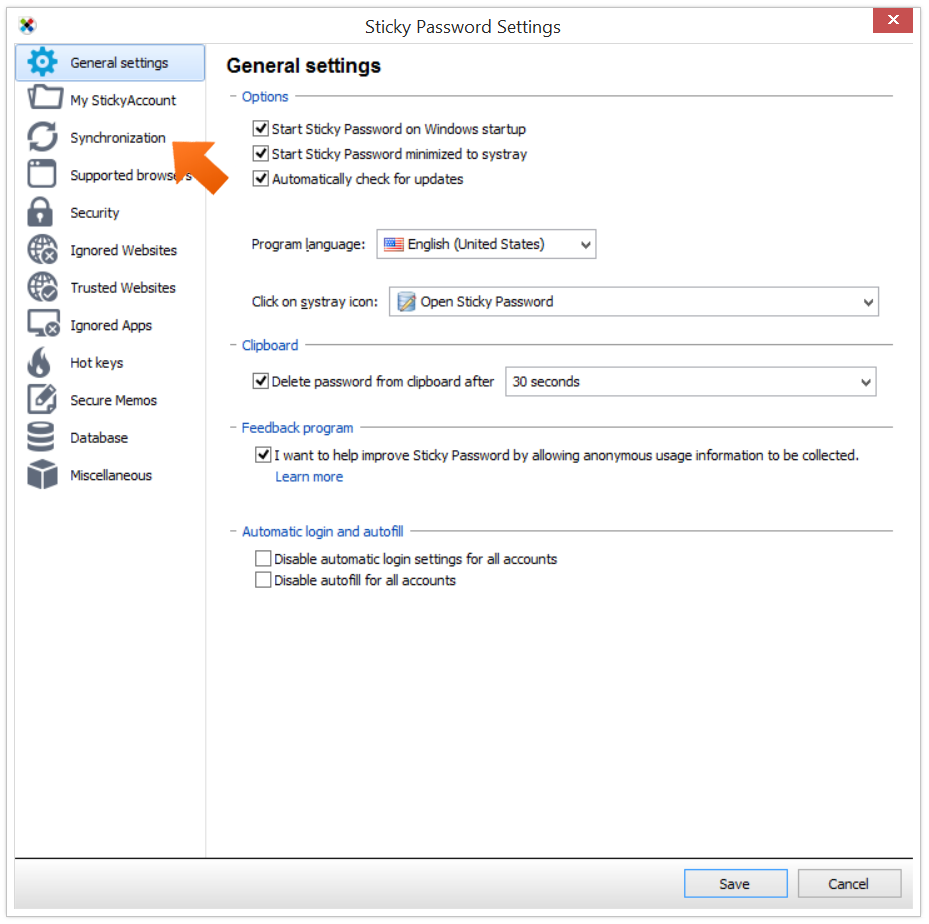Uncheck the anonymous usage feedback checkbox
Screen dimensions: 929x924
(263, 455)
